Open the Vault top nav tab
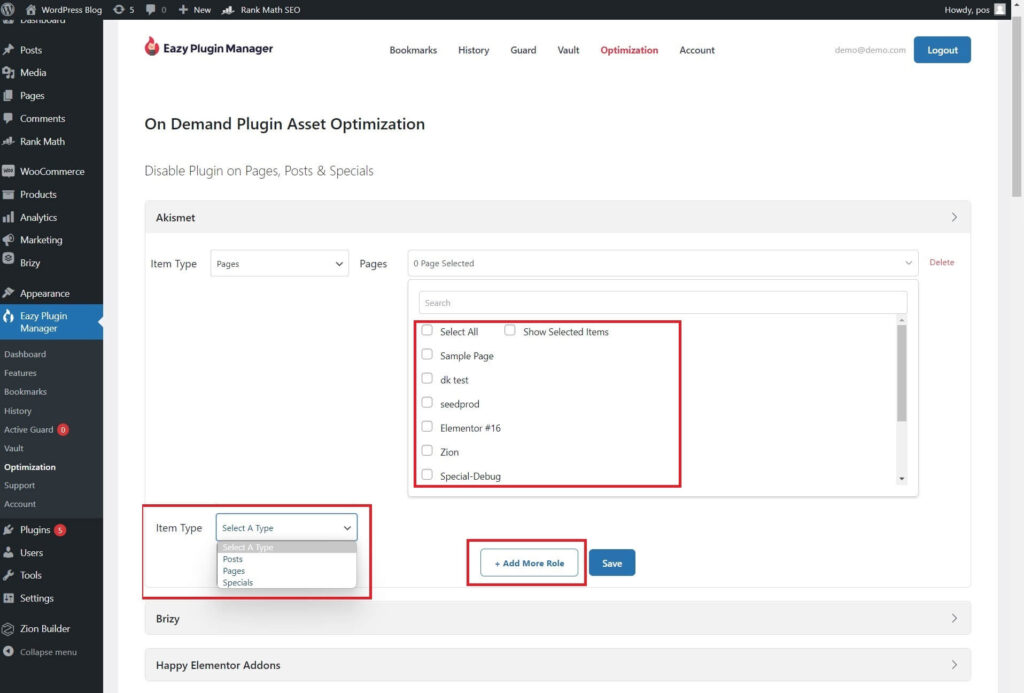Image resolution: width=1024 pixels, height=693 pixels. click(568, 50)
